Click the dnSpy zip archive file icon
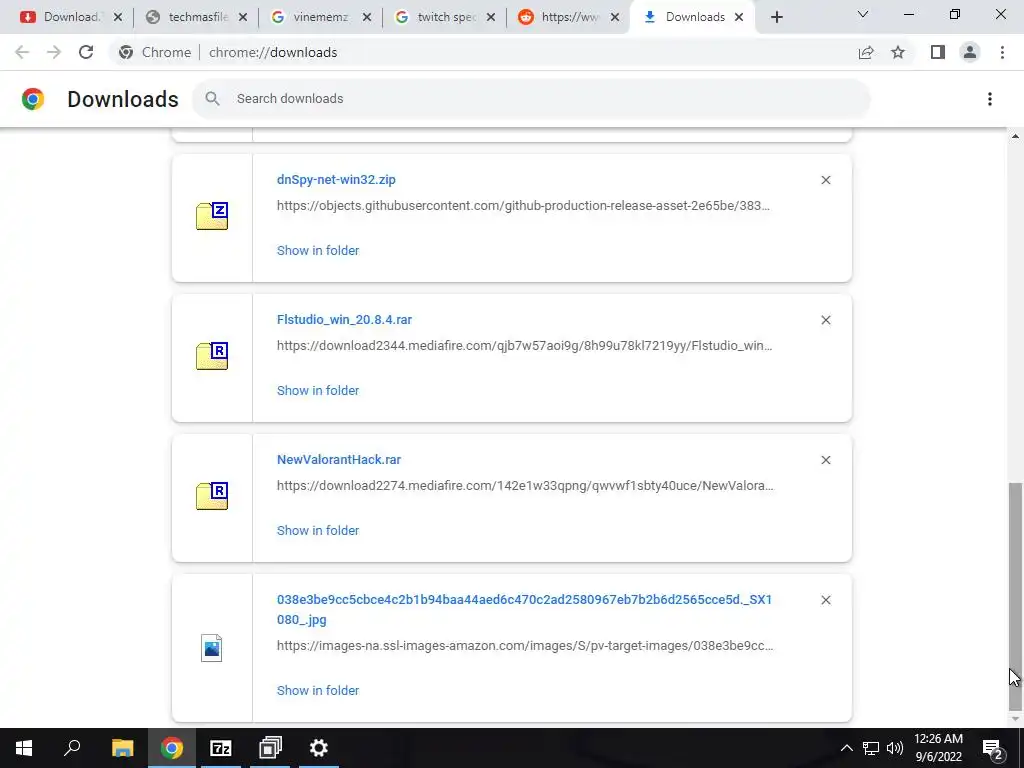 coord(212,216)
